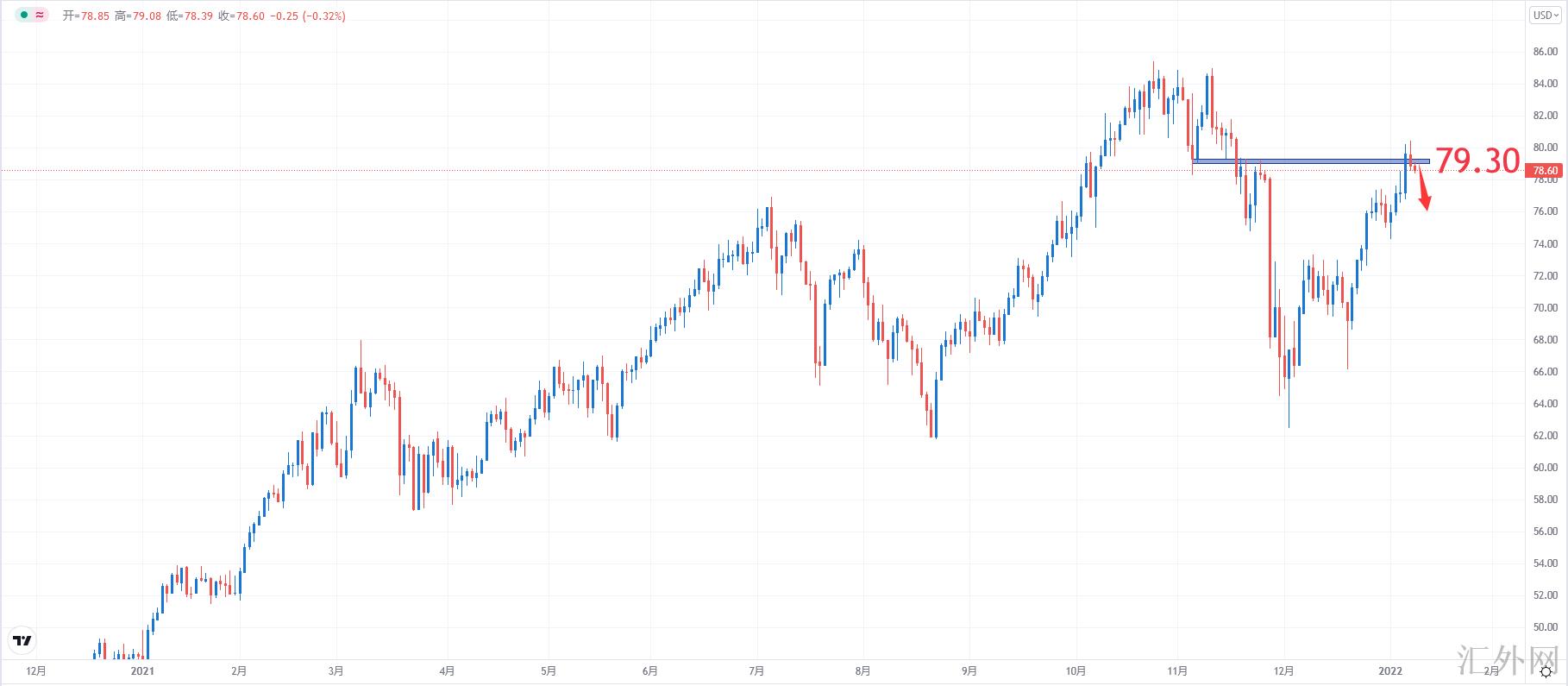Click the 2月 label following 2021
The width and height of the screenshot is (1568, 686).
click(239, 671)
